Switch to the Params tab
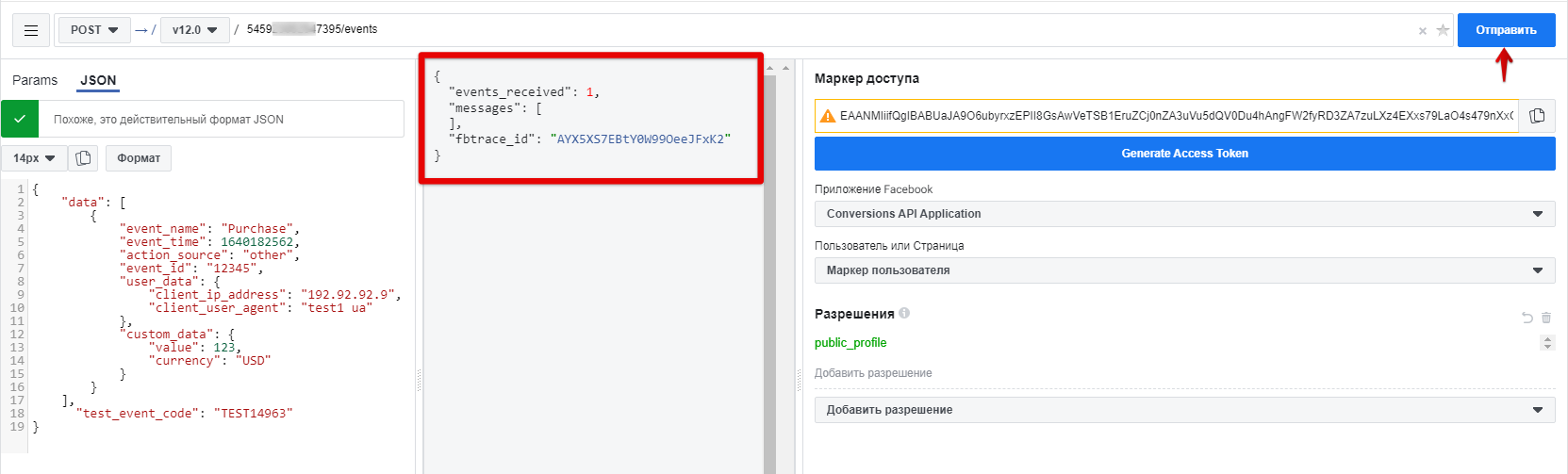1568x474 pixels. point(35,80)
